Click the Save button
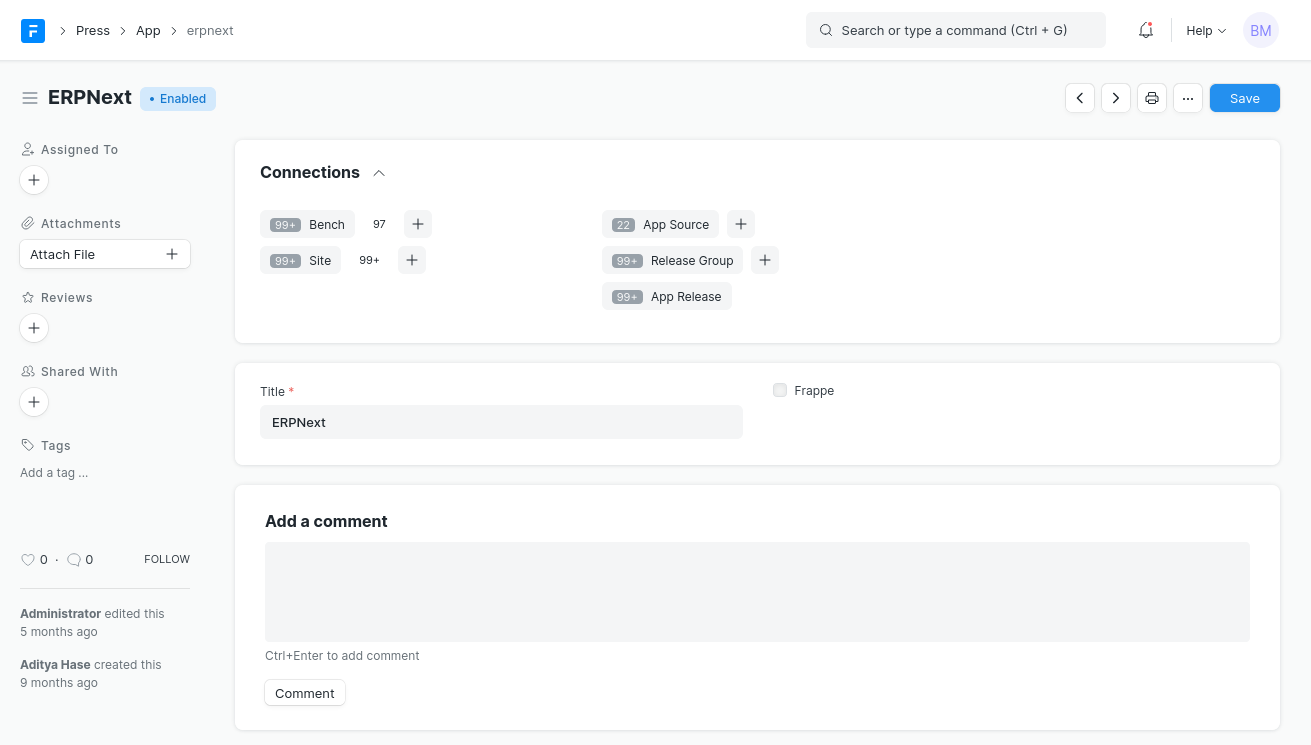Viewport: 1311px width, 745px height. coord(1244,98)
